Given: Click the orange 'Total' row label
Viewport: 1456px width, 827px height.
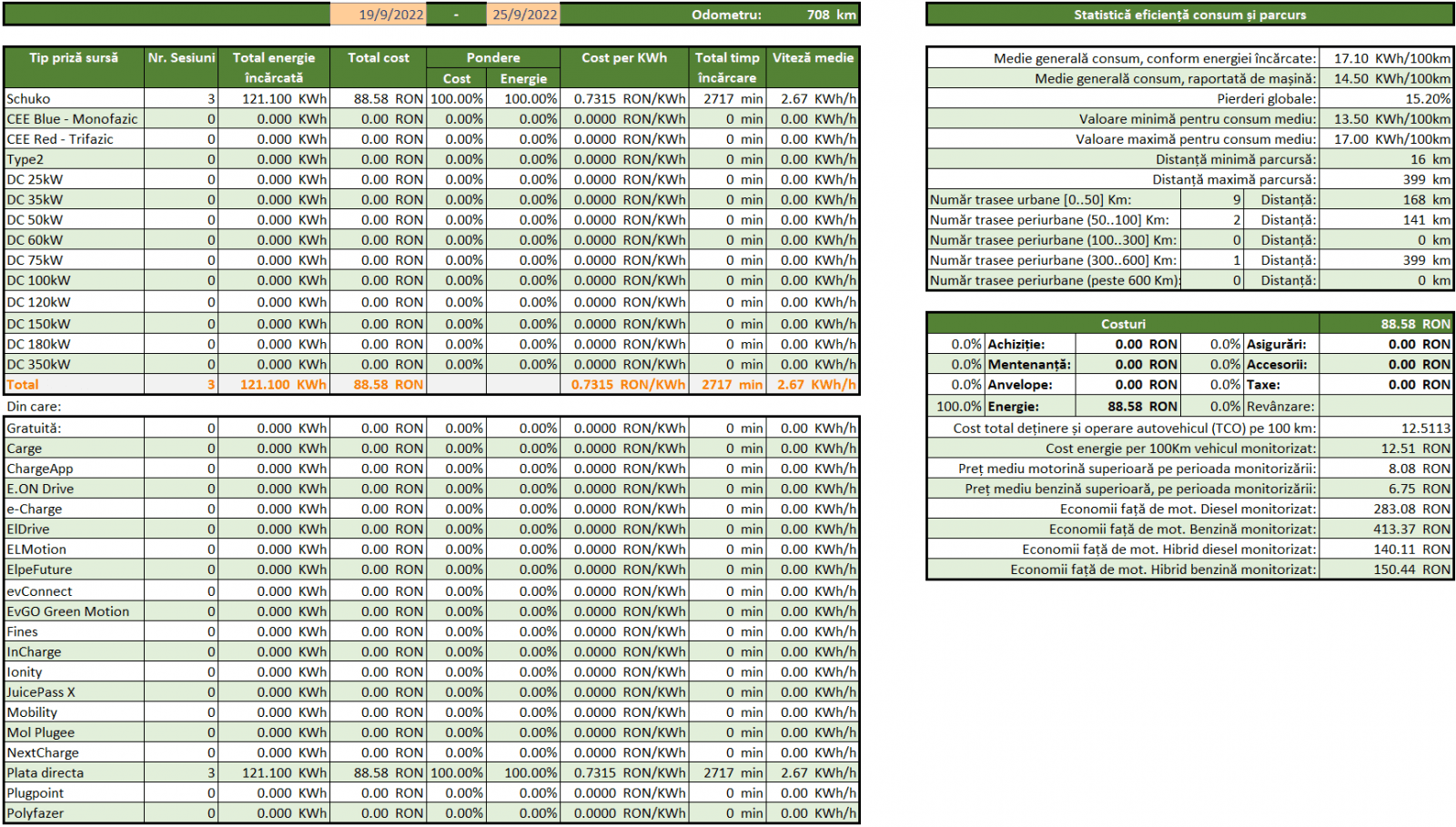Looking at the screenshot, I should [x=74, y=385].
